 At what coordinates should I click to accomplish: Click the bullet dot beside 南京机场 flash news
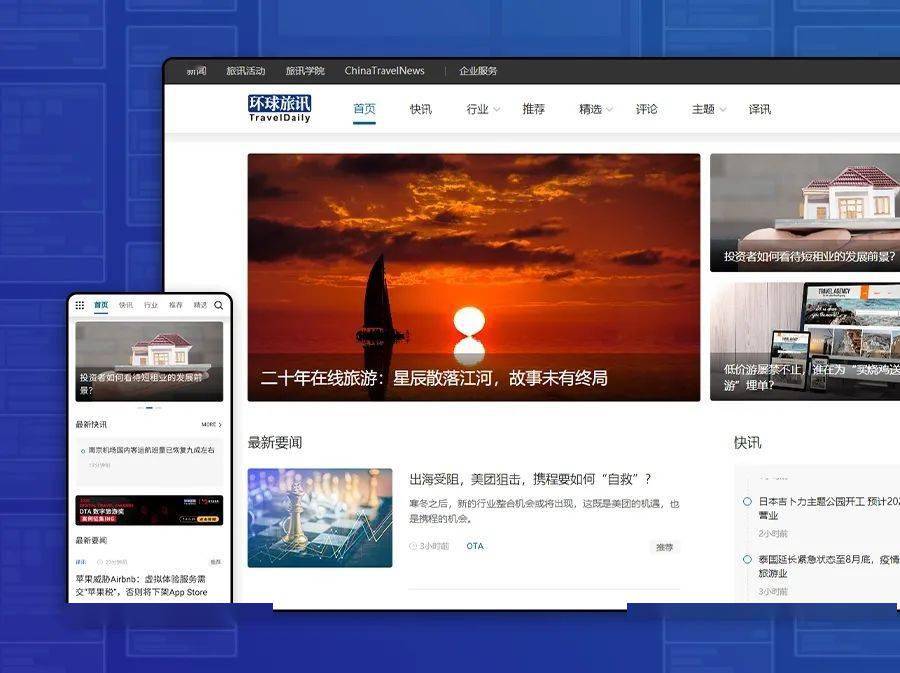point(82,451)
